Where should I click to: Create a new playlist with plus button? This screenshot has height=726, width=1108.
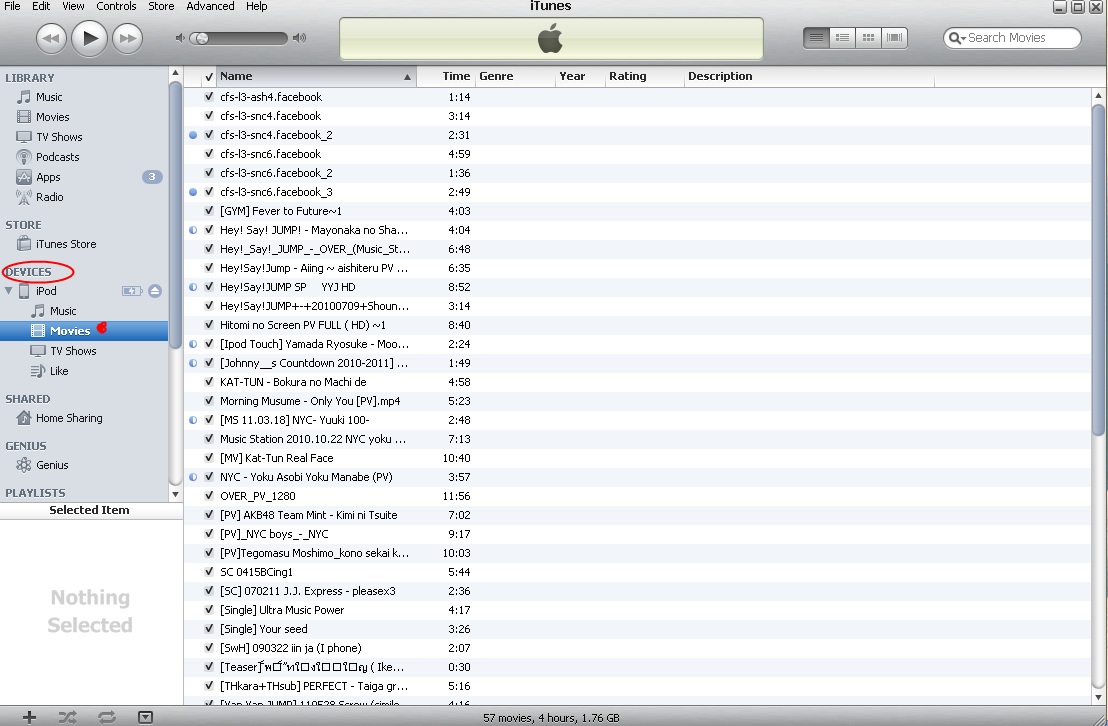tap(29, 717)
